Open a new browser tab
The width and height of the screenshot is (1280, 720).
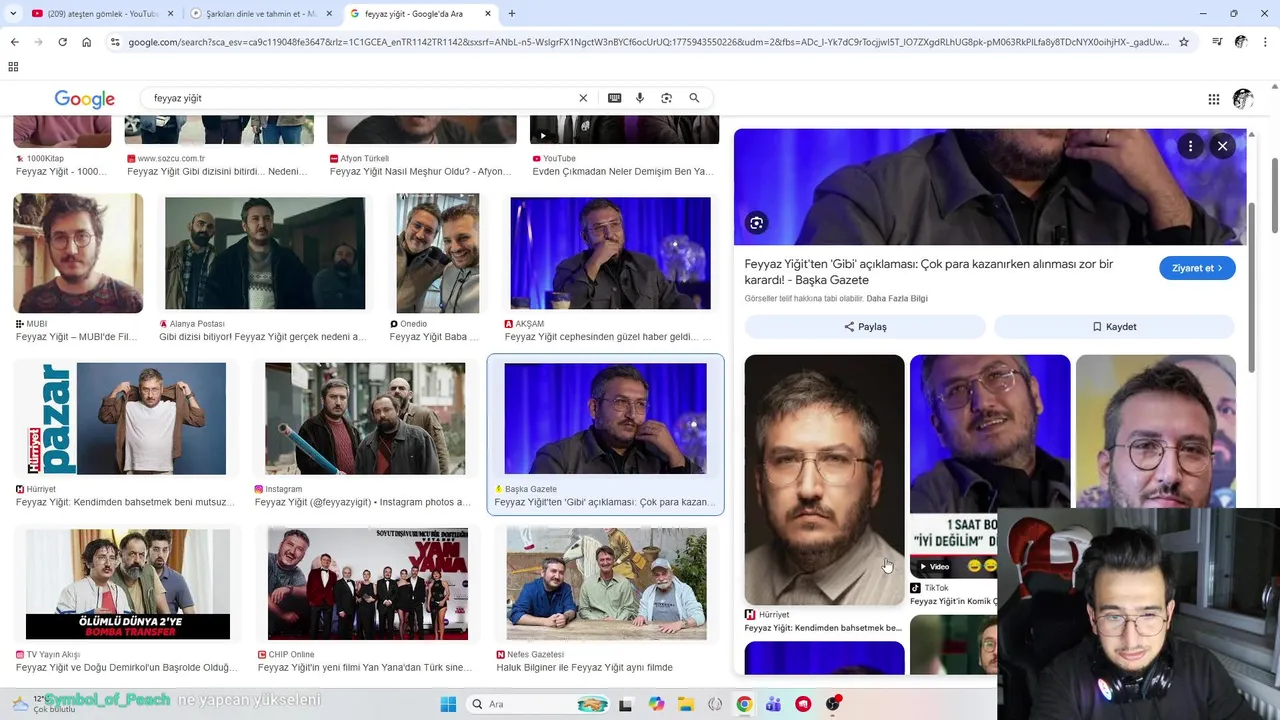(512, 14)
